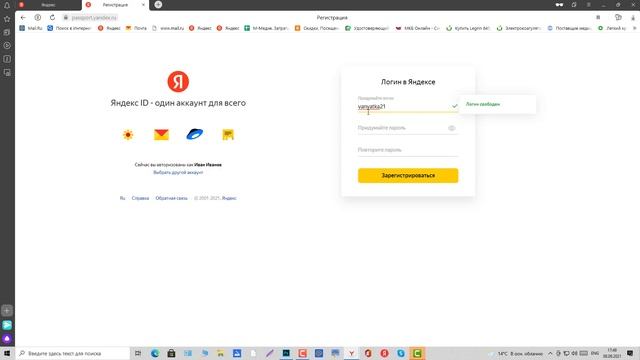Click the Повторите пароль field
640x360 pixels.
[x=408, y=150]
